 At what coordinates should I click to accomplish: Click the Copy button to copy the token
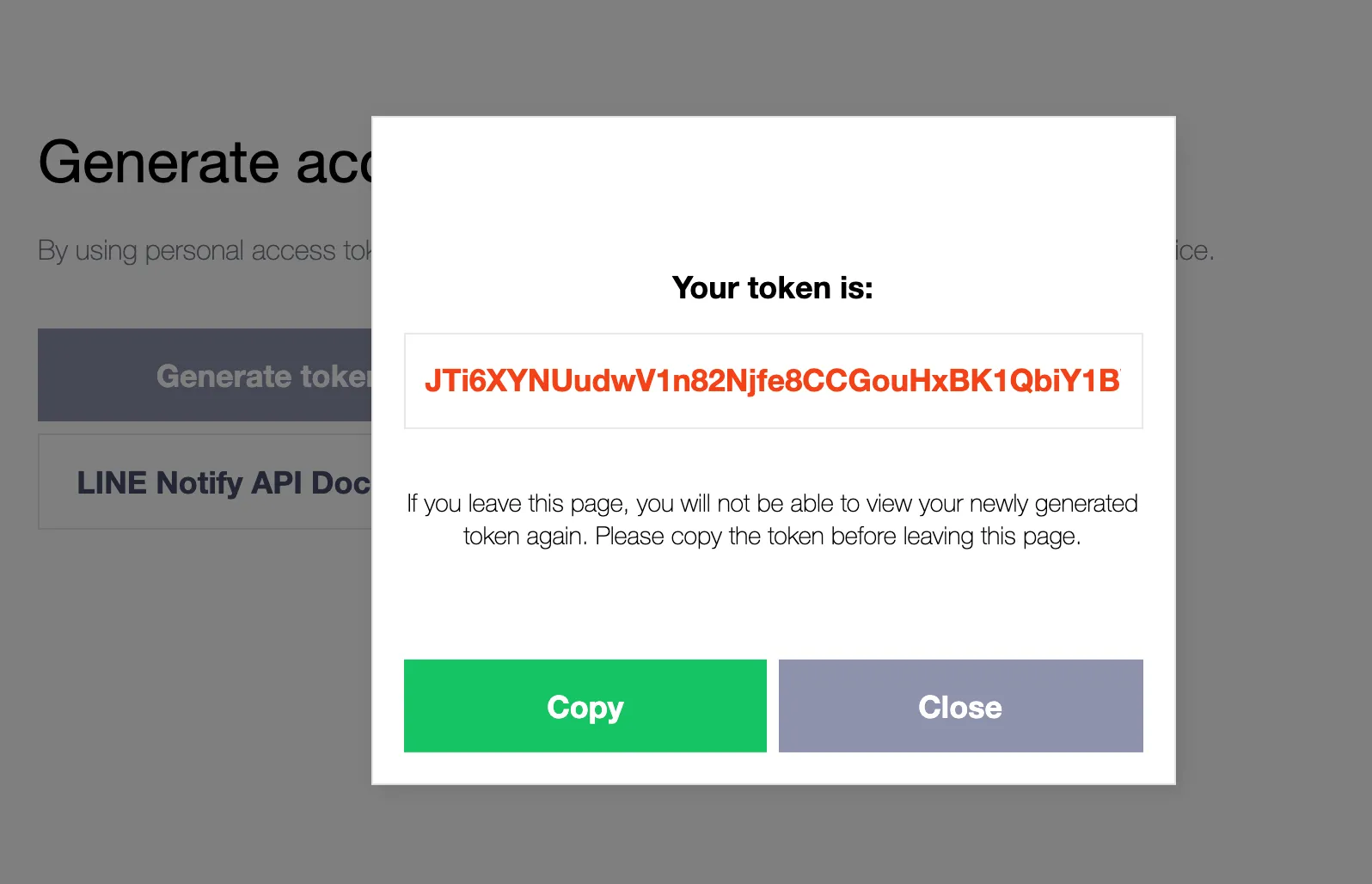click(585, 706)
